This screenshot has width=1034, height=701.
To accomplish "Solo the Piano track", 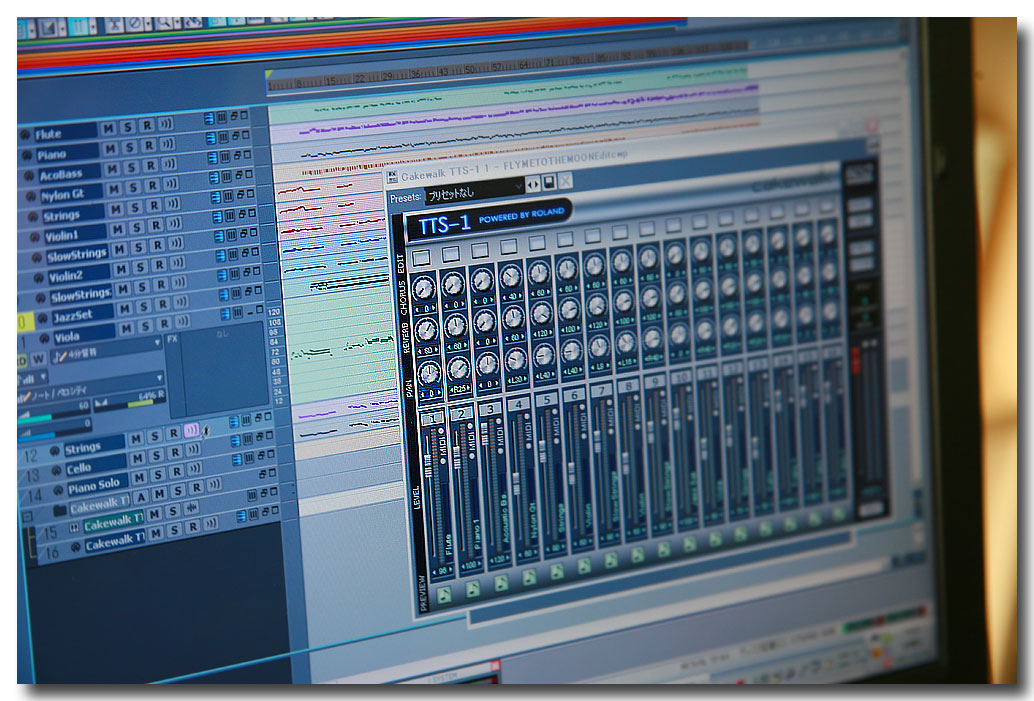I will (x=130, y=147).
